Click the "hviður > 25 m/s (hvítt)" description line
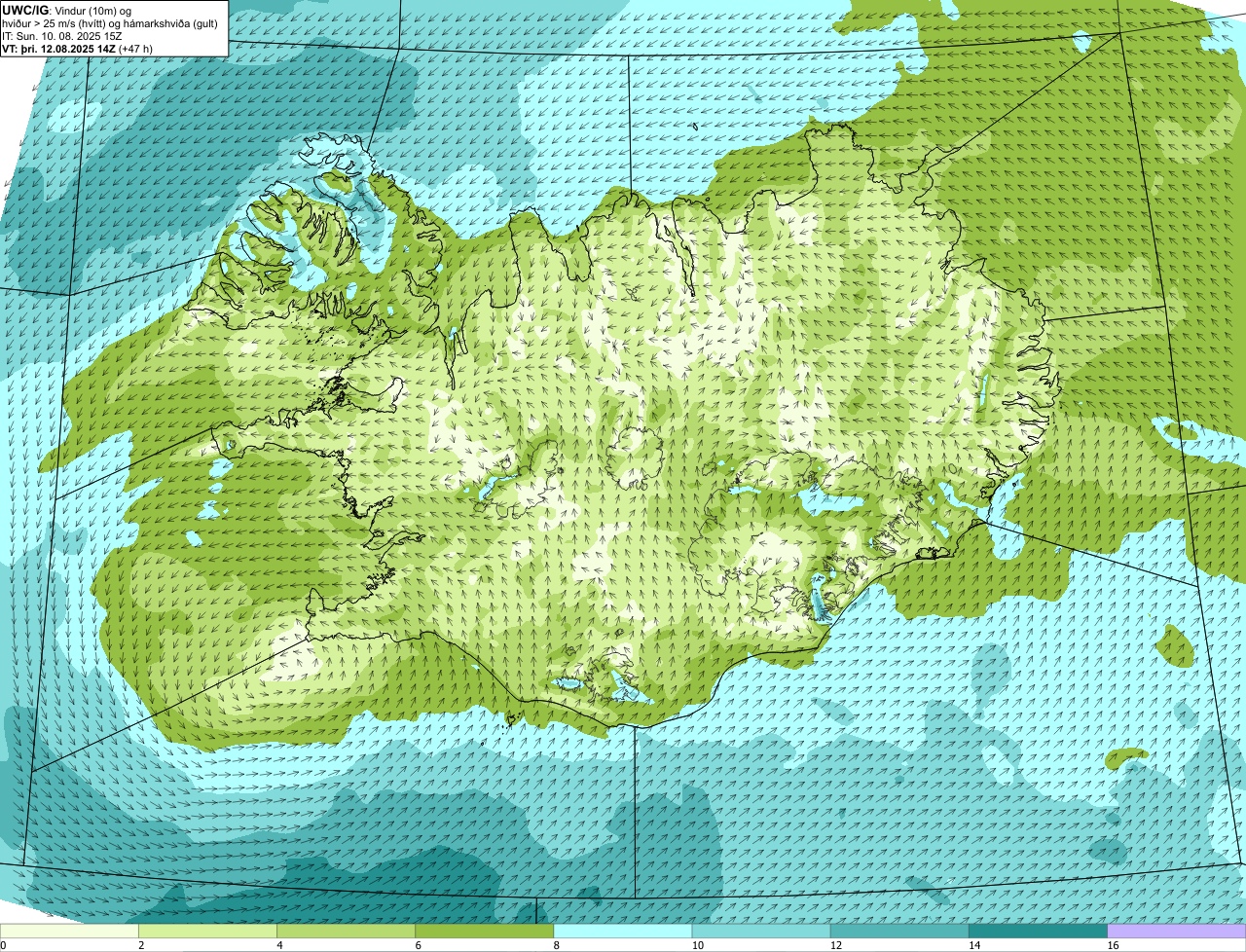The width and height of the screenshot is (1246, 952). (x=112, y=23)
